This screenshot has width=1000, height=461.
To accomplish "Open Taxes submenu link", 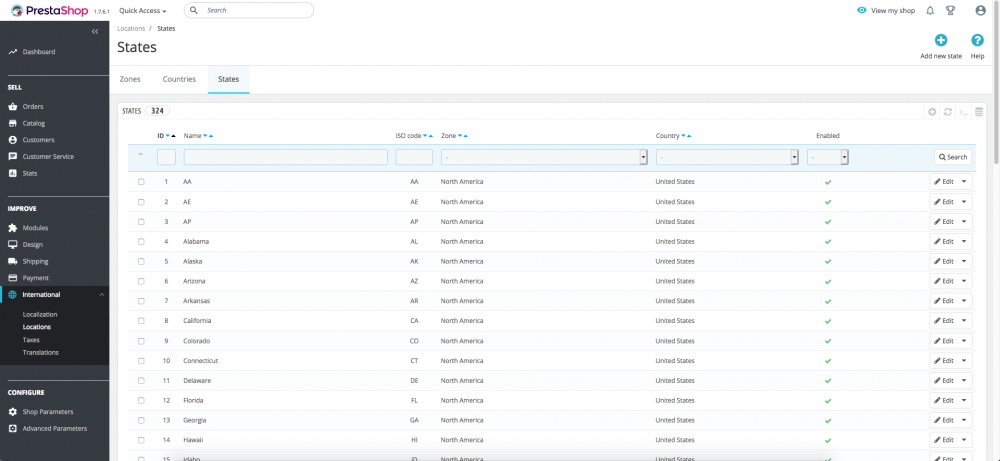I will [31, 340].
